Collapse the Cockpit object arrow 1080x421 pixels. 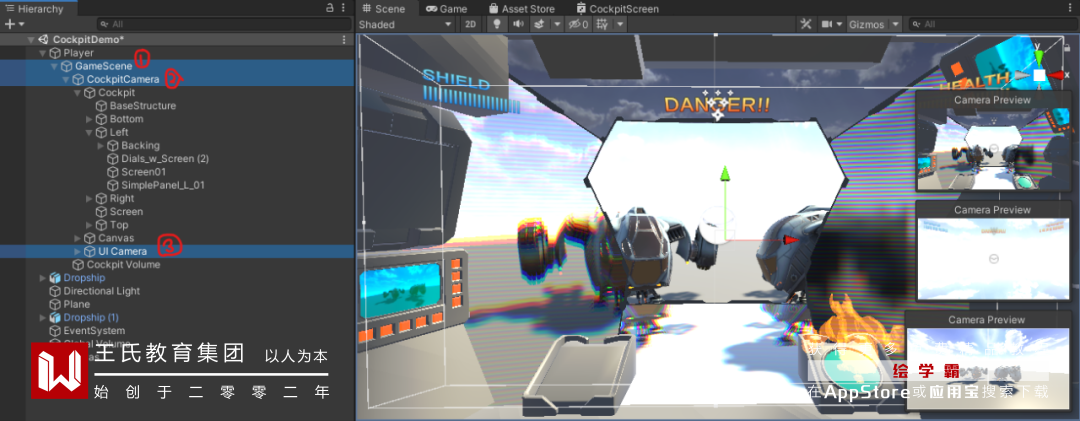point(77,93)
